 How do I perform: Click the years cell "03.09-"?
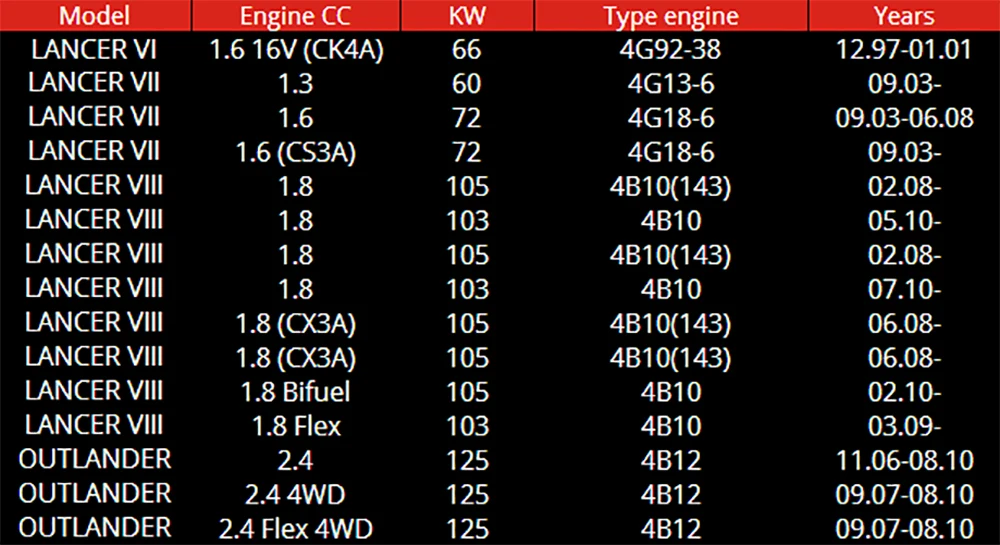(x=904, y=426)
